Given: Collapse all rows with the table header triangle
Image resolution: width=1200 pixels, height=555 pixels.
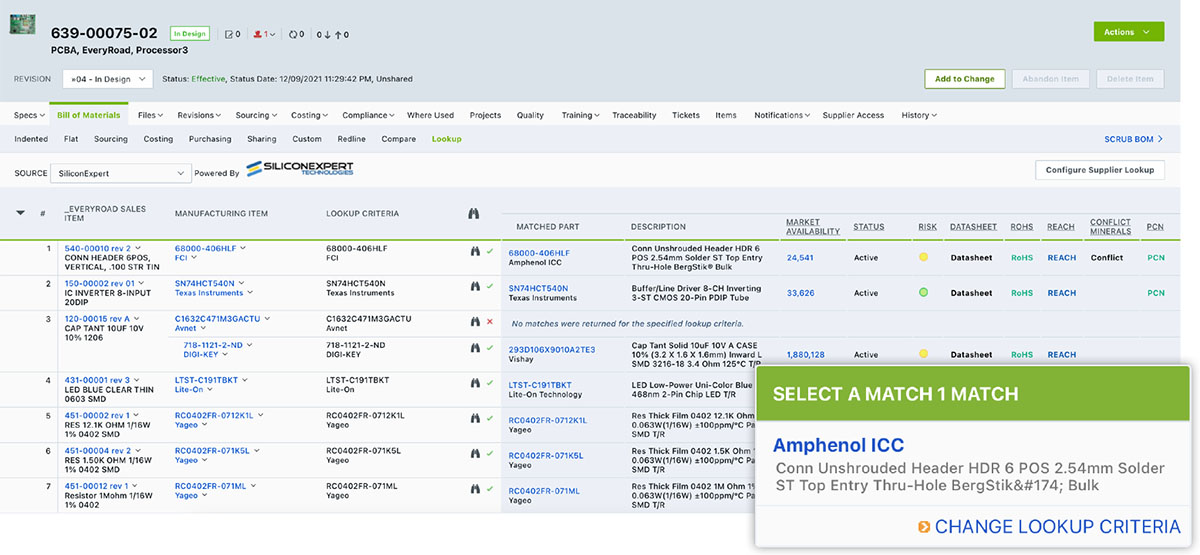Looking at the screenshot, I should point(20,213).
